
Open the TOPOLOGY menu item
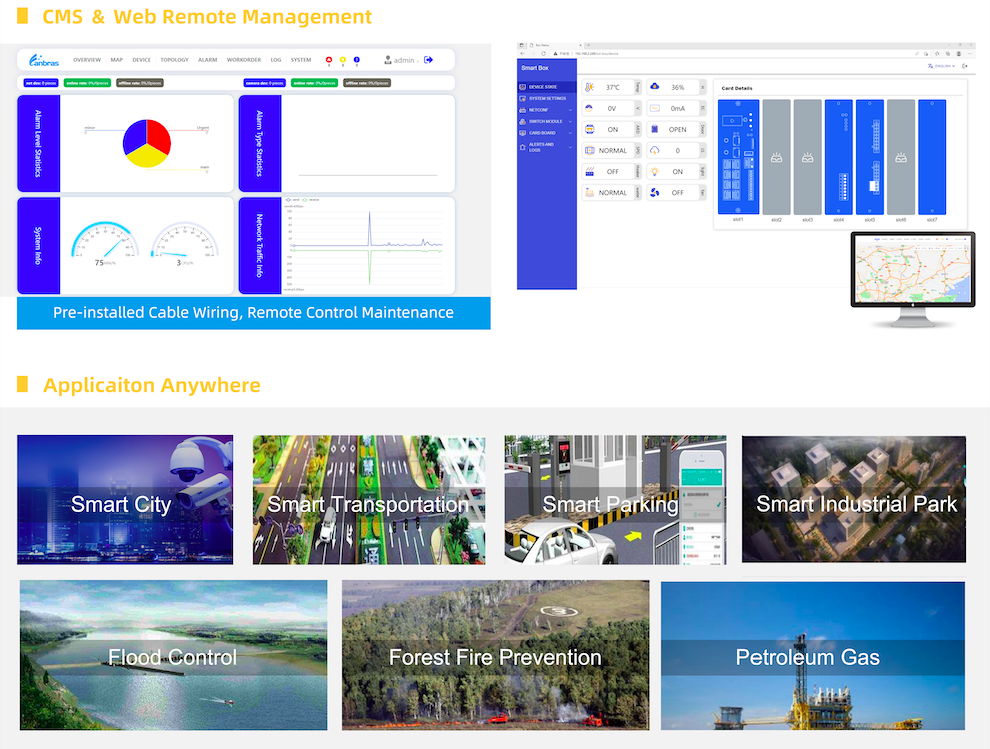coord(175,59)
